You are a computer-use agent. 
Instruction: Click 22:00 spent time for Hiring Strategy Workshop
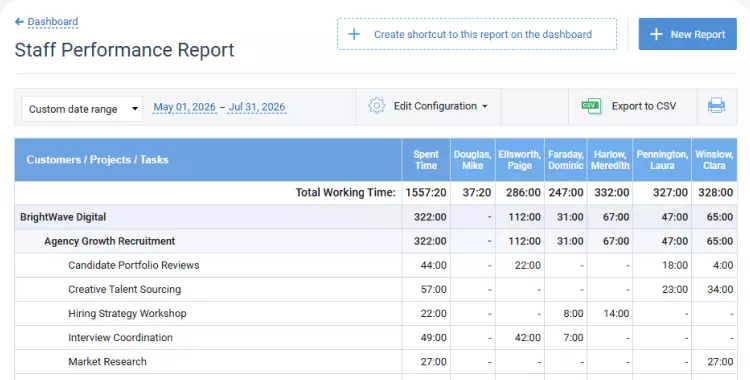point(433,313)
